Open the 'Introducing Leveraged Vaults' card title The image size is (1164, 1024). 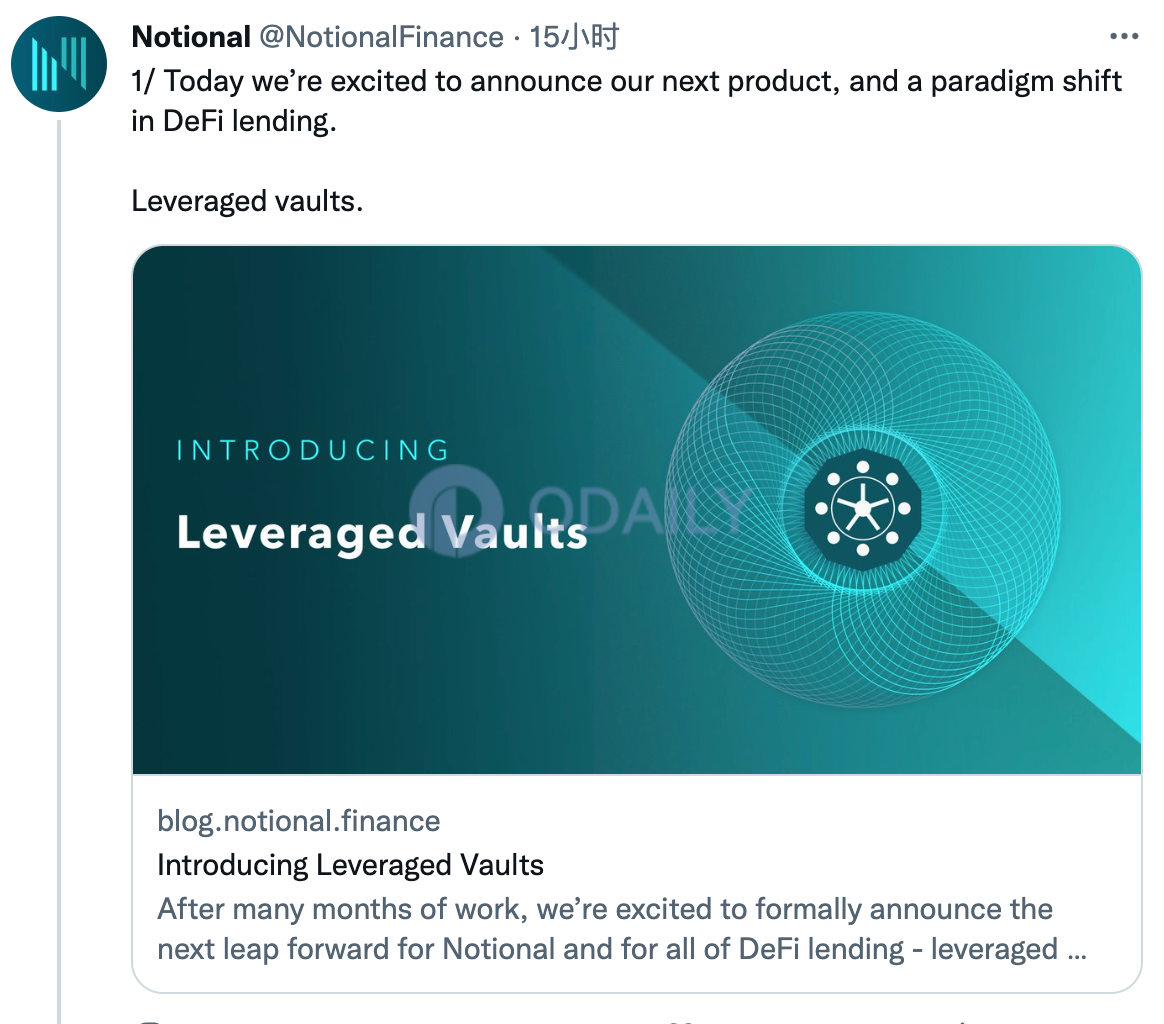click(350, 865)
